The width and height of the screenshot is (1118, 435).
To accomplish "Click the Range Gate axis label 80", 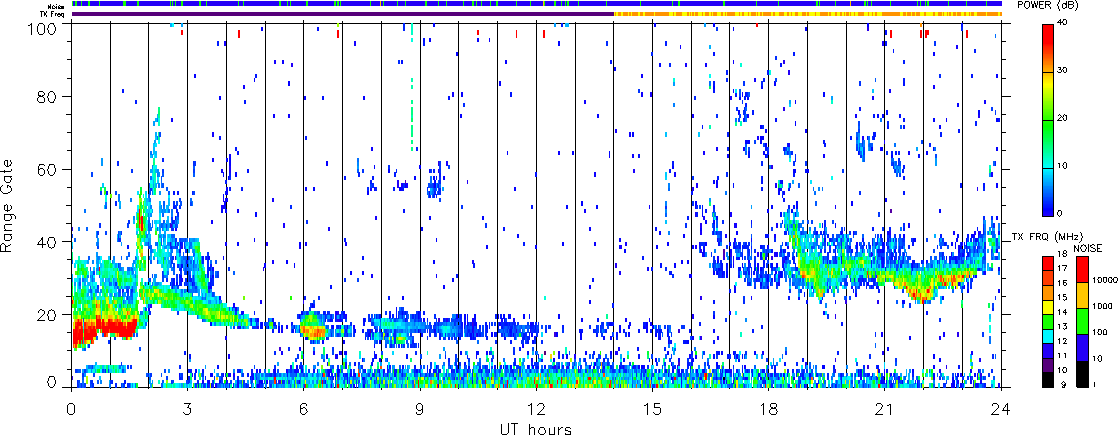I will click(46, 96).
